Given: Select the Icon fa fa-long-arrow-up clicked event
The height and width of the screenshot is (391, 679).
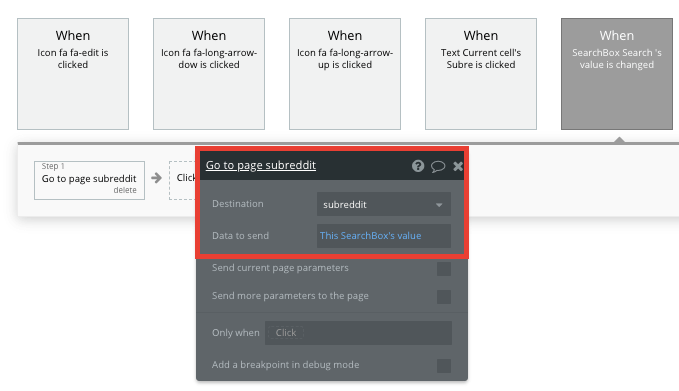Looking at the screenshot, I should pos(345,74).
